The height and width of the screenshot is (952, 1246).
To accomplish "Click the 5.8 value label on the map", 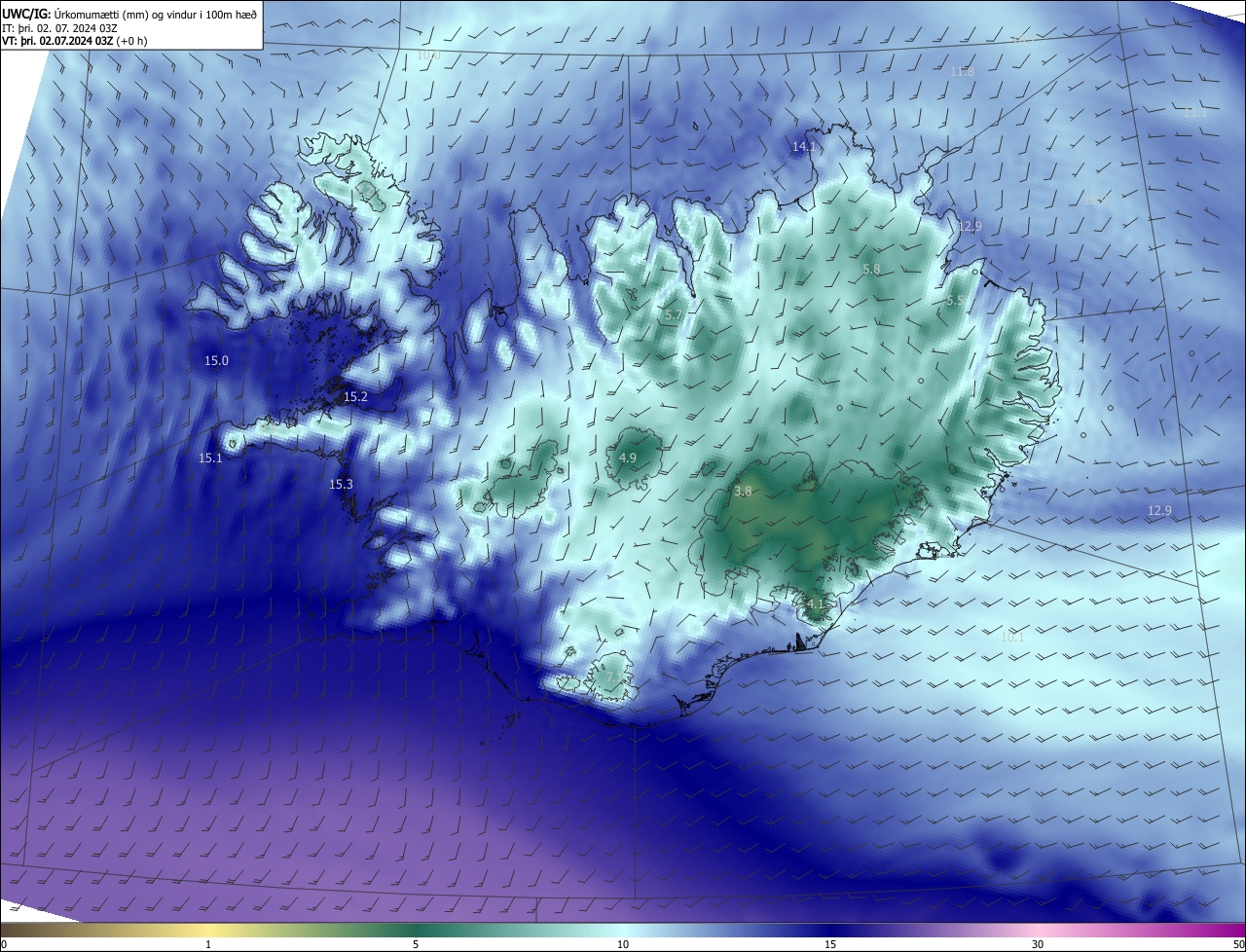I will [871, 270].
